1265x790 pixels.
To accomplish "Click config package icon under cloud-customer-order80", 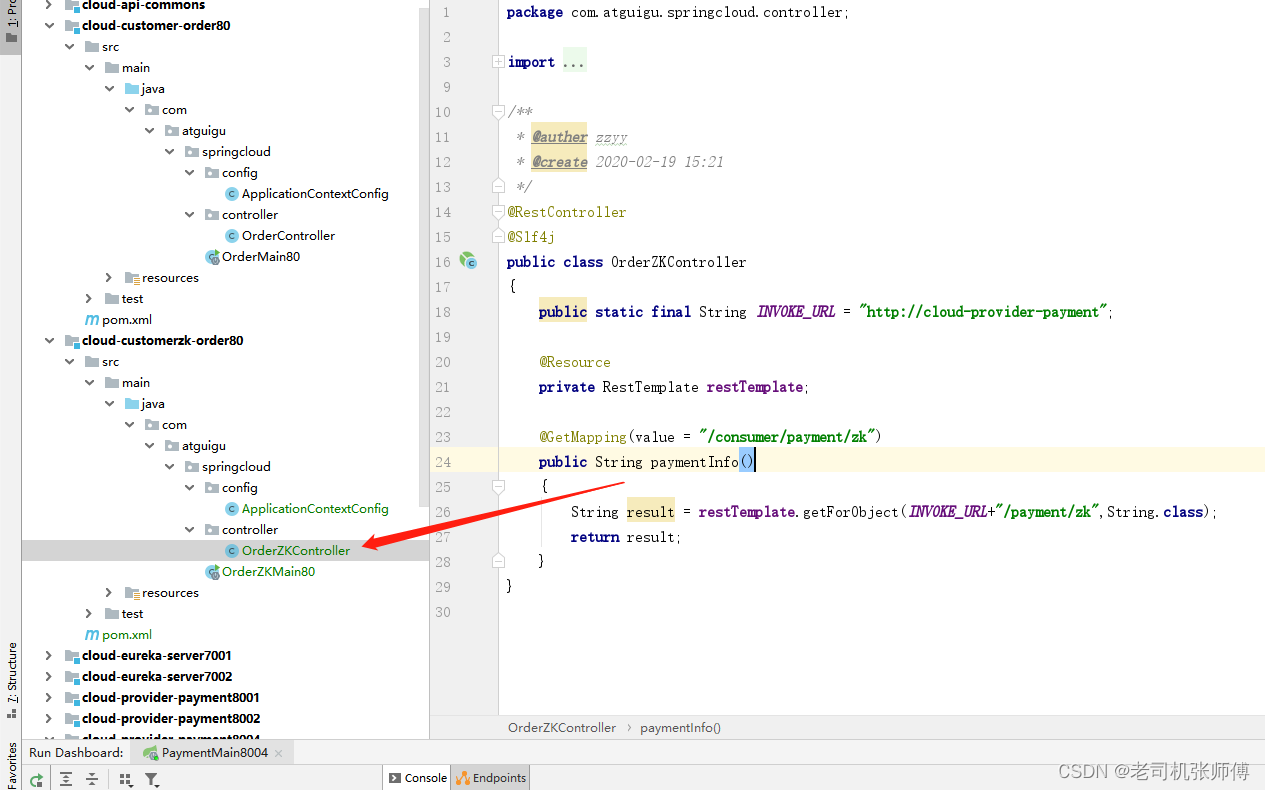I will click(x=212, y=173).
